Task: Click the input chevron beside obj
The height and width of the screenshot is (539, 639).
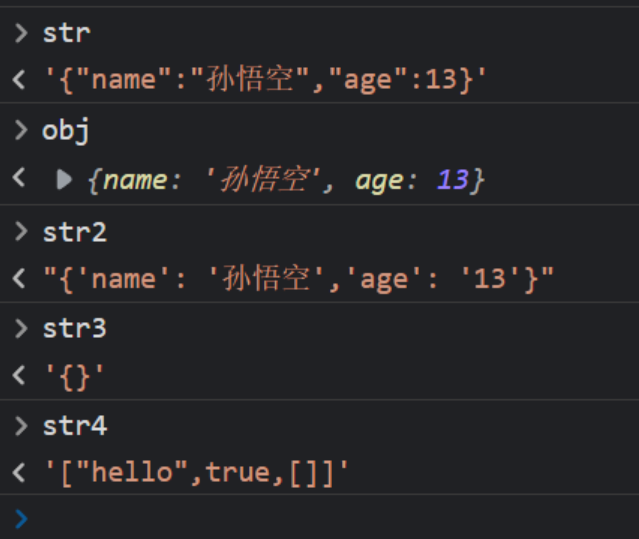Action: coord(21,131)
